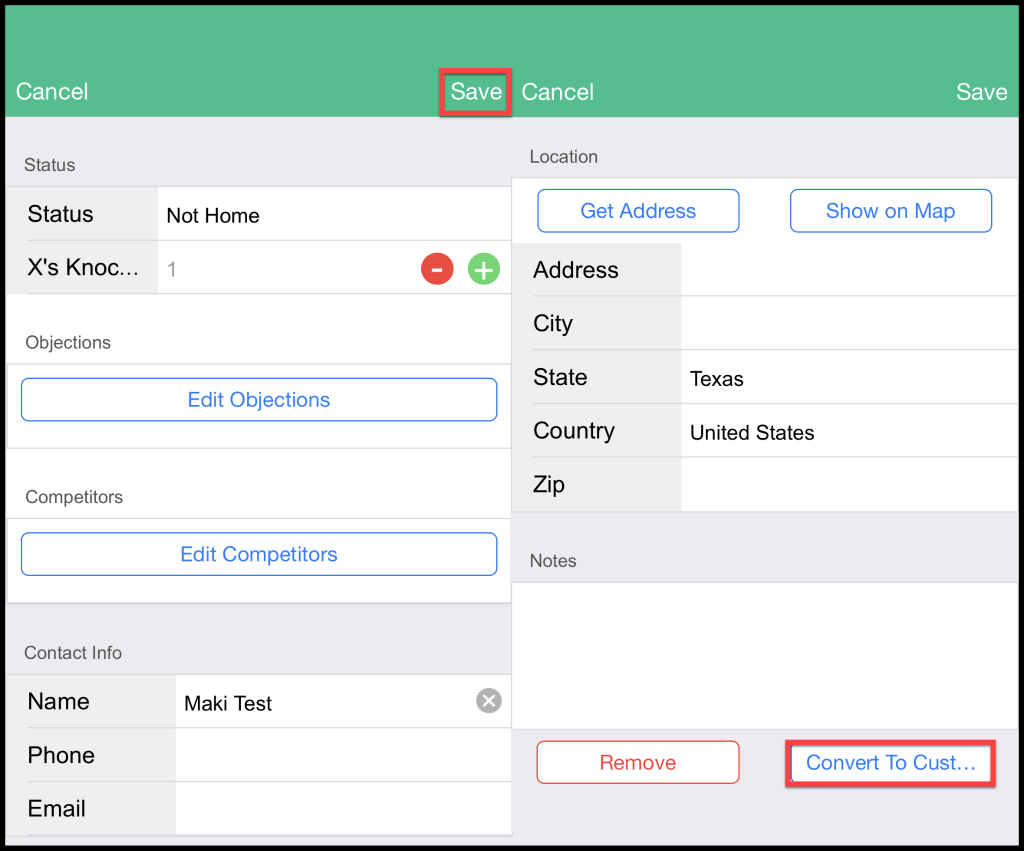Viewport: 1024px width, 851px height.
Task: Click Save in the left panel header
Action: [x=476, y=92]
